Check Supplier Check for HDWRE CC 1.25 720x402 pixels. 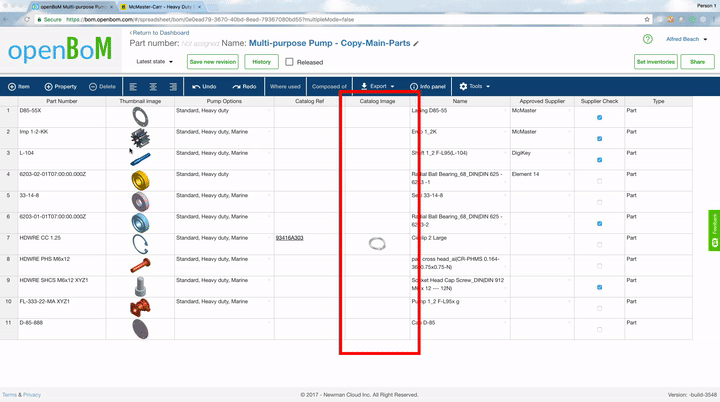[x=599, y=245]
